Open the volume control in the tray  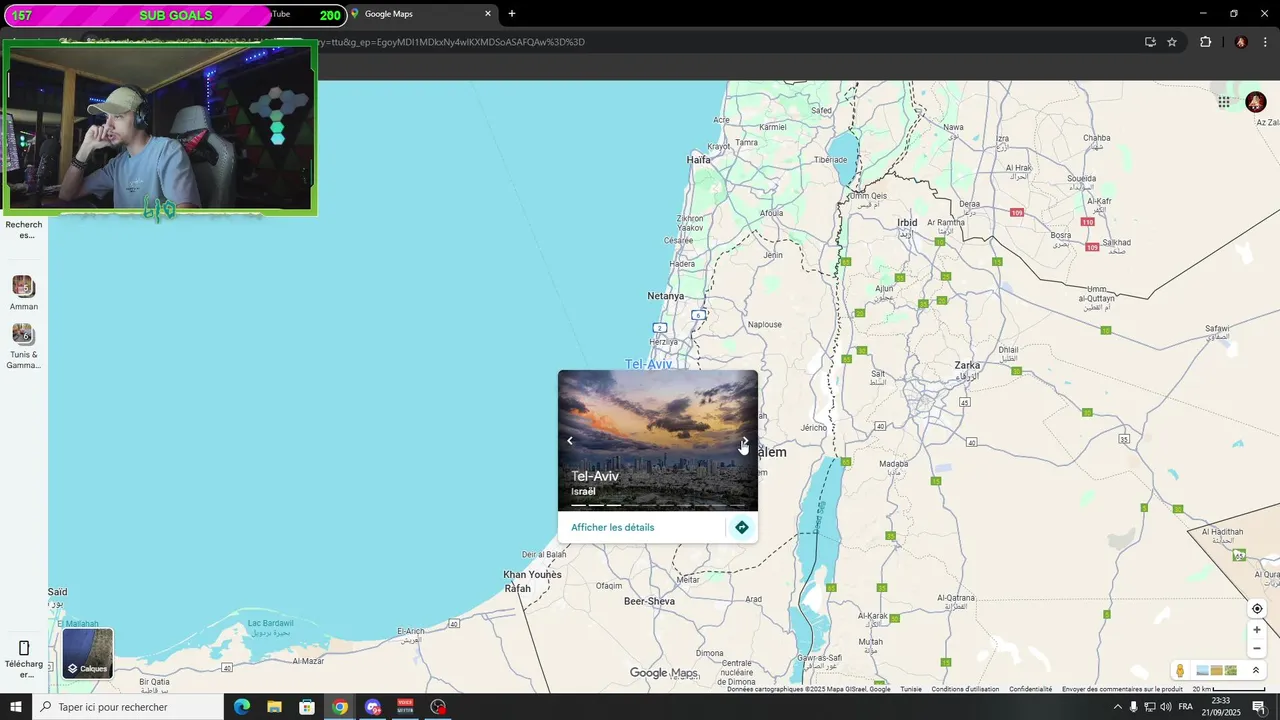click(1166, 707)
